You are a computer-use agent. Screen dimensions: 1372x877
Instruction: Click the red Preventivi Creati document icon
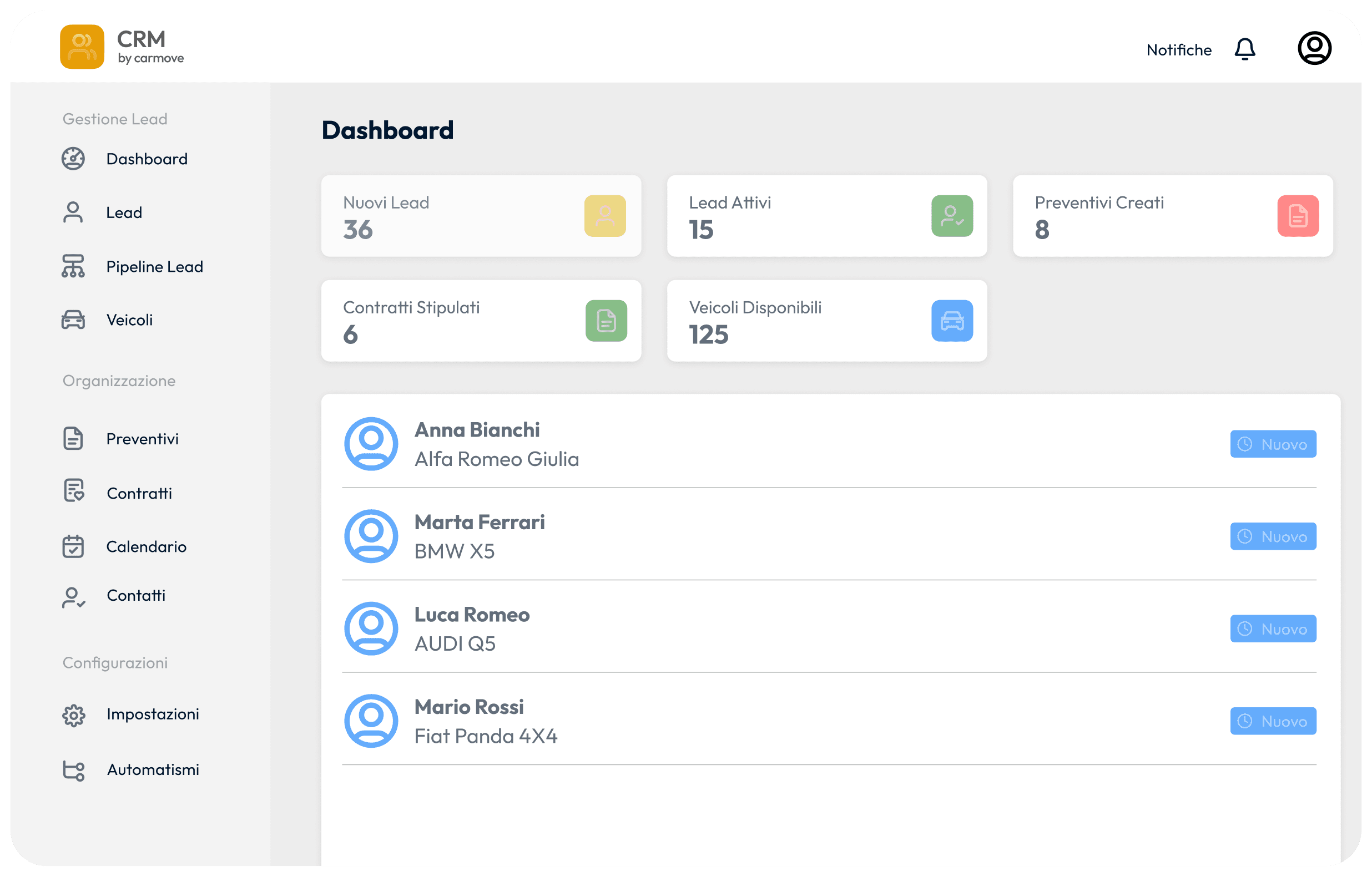tap(1298, 216)
